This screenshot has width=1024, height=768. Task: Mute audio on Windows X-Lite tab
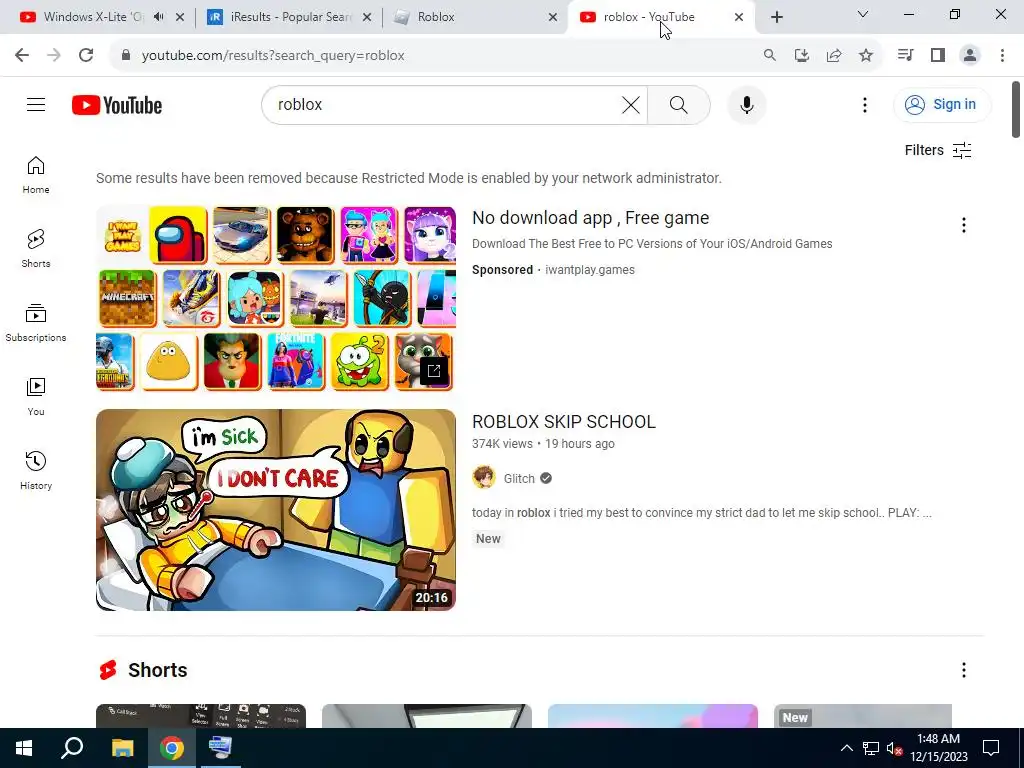tap(158, 17)
